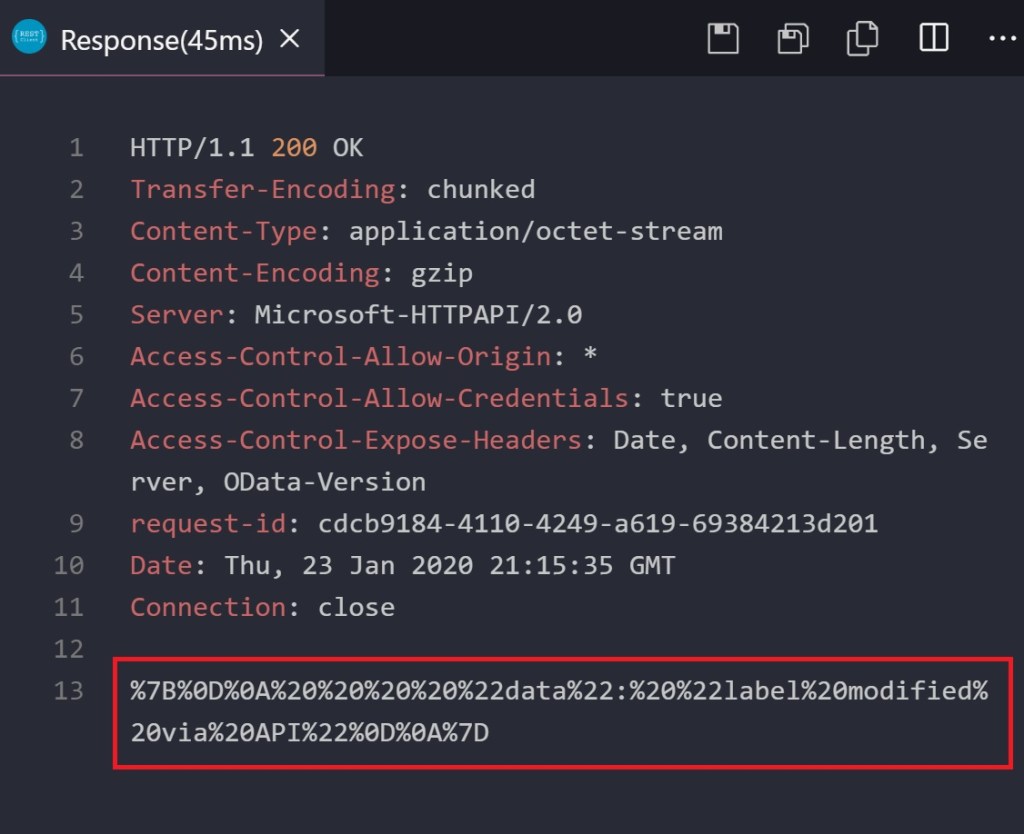Select the Response(45ms) tab
Image resolution: width=1024 pixels, height=834 pixels.
coord(161,40)
